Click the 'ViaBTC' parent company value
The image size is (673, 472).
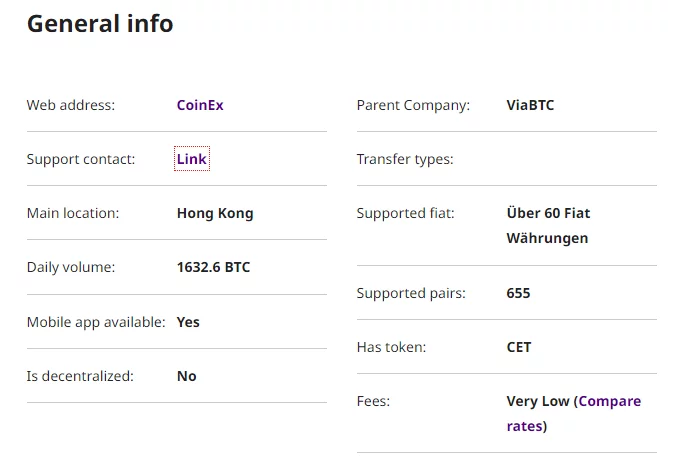point(530,105)
